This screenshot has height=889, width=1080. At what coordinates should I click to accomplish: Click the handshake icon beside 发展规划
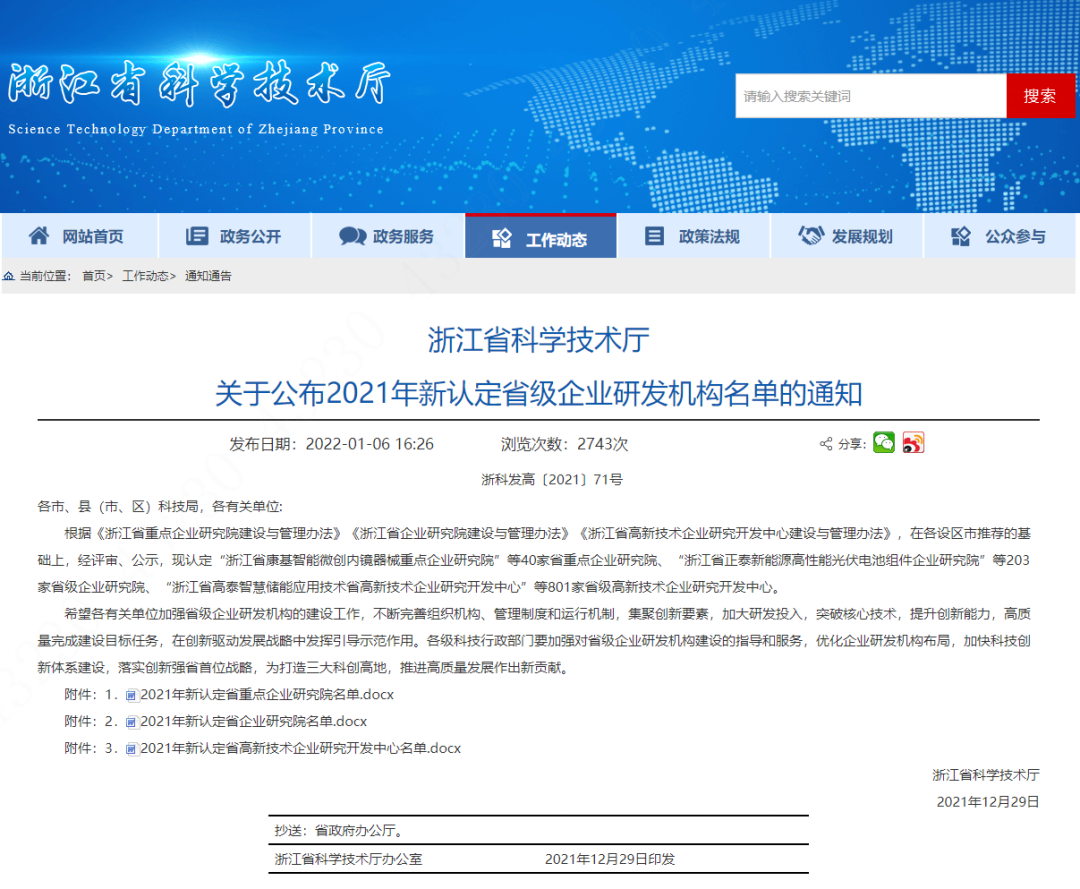click(x=809, y=235)
